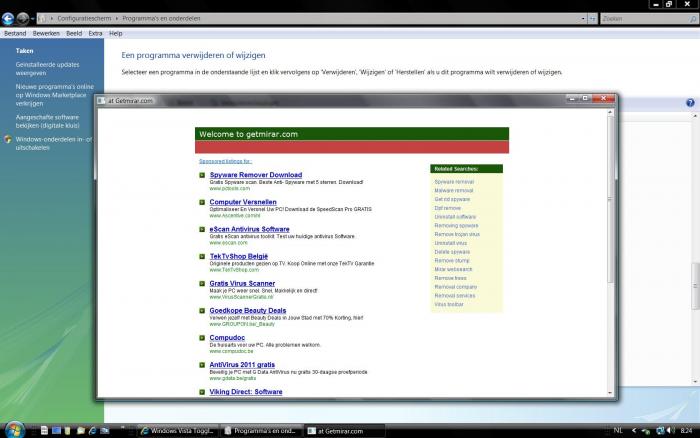
Task: Click the Delete spyware related search
Action: pos(452,252)
